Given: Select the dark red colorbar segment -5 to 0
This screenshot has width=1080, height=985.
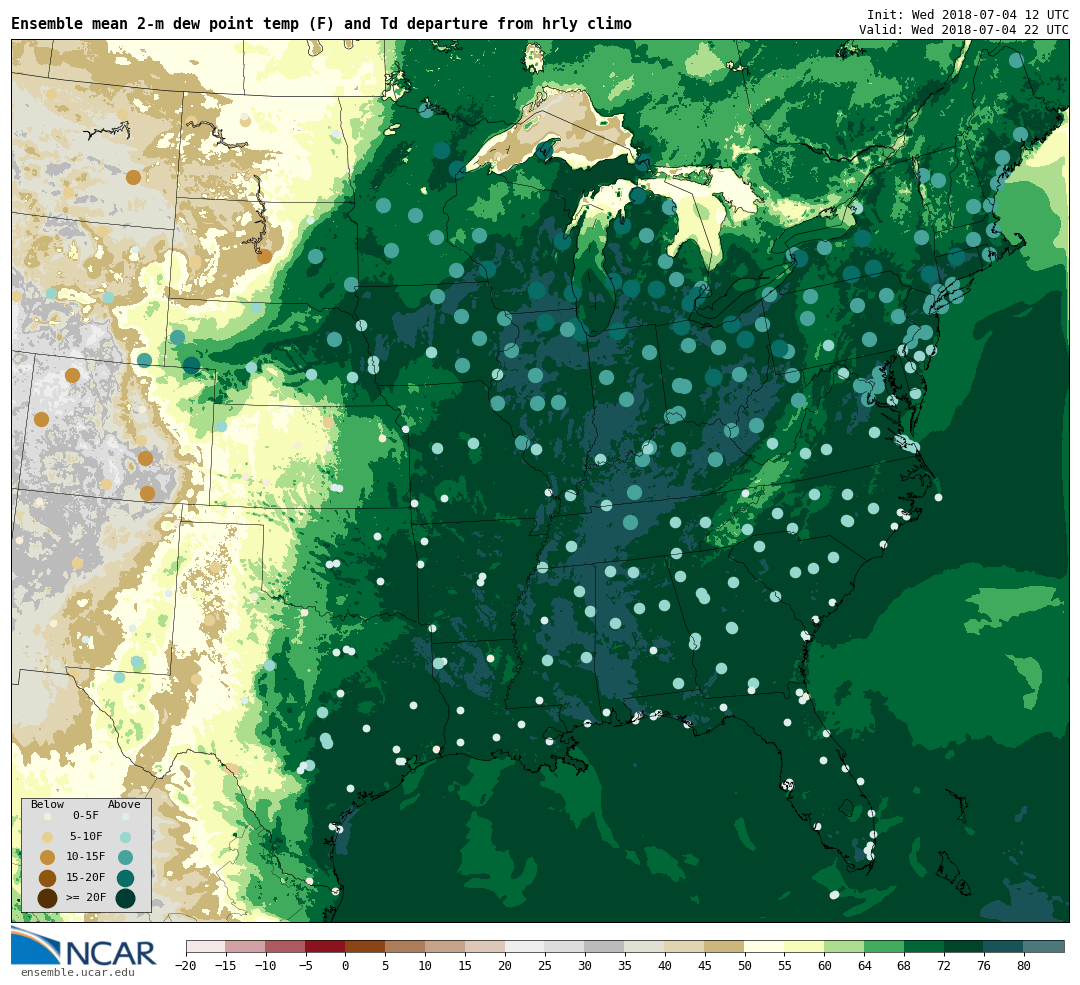Looking at the screenshot, I should coord(326,946).
